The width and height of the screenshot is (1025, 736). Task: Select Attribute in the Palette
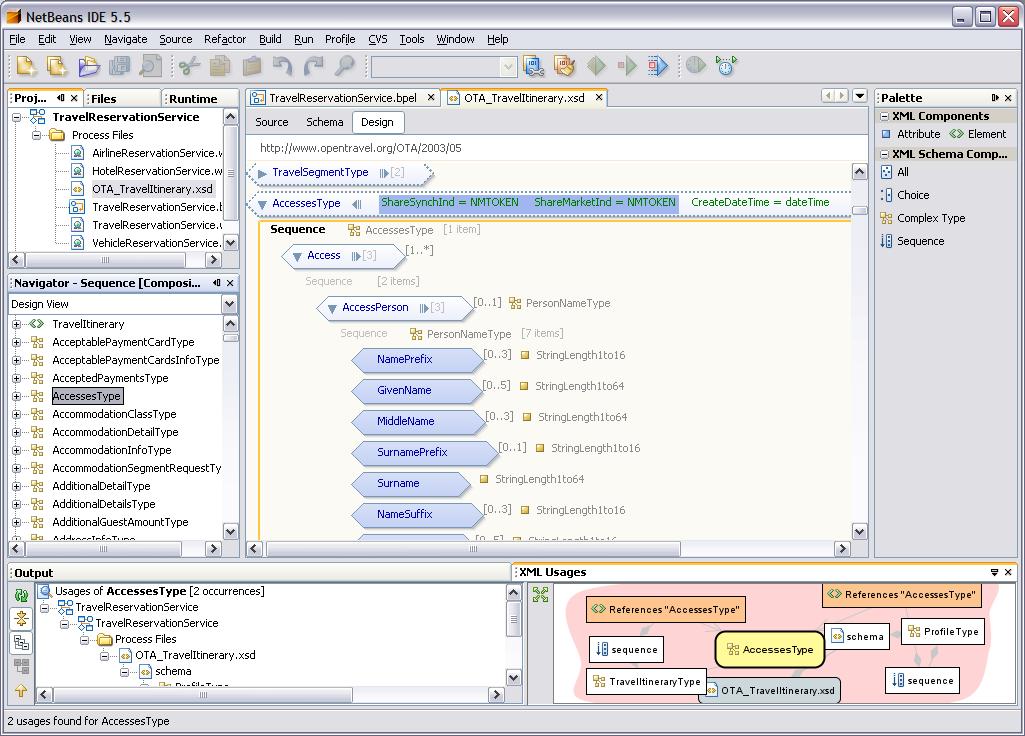tap(911, 134)
